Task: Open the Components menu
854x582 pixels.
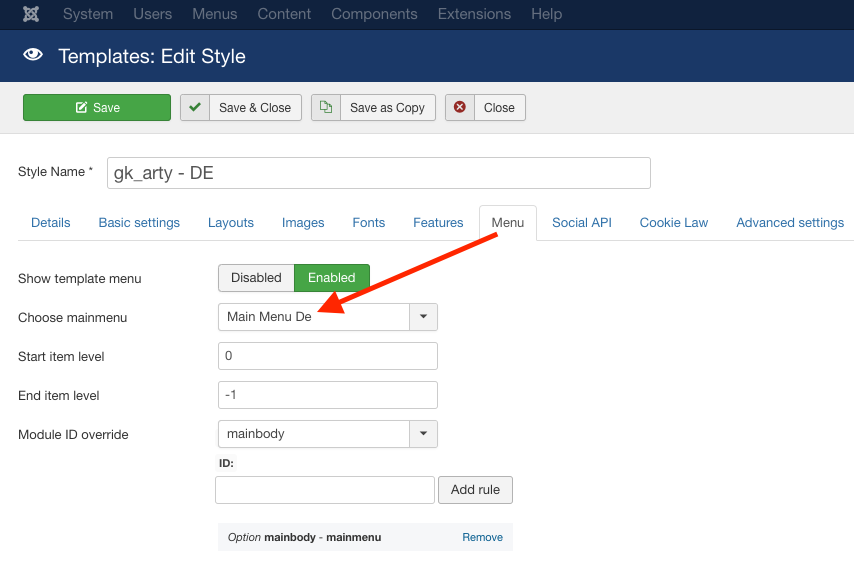Action: click(x=374, y=14)
